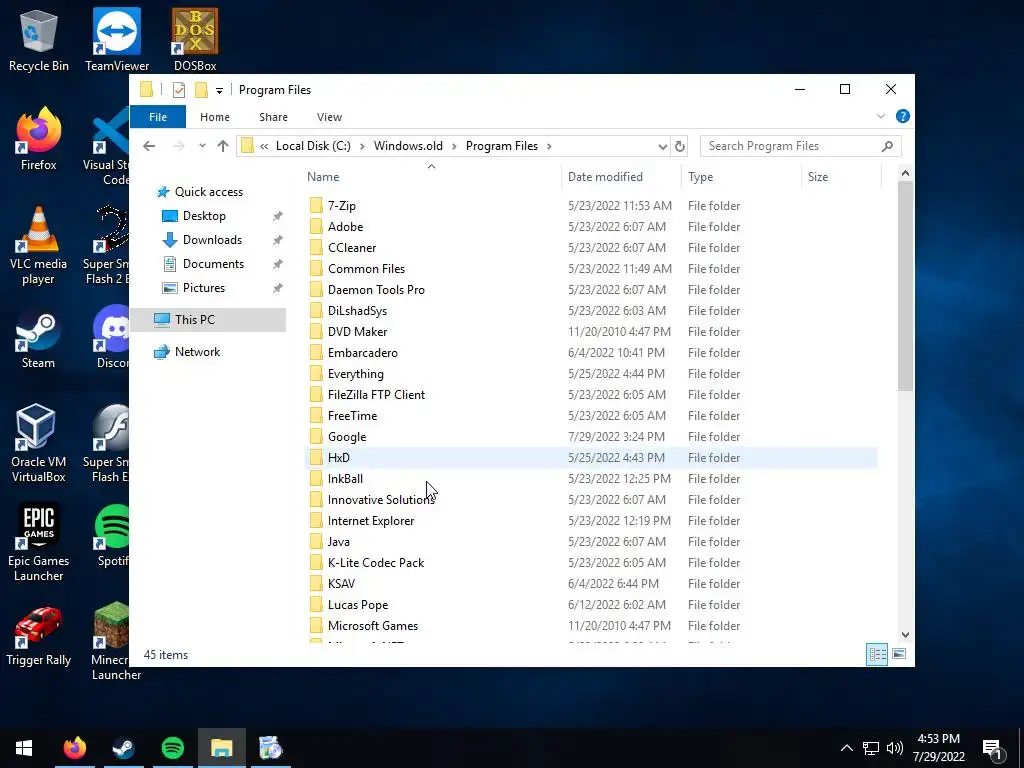
Task: Select the K-Lite Codec Pack folder
Action: pyautogui.click(x=591, y=562)
